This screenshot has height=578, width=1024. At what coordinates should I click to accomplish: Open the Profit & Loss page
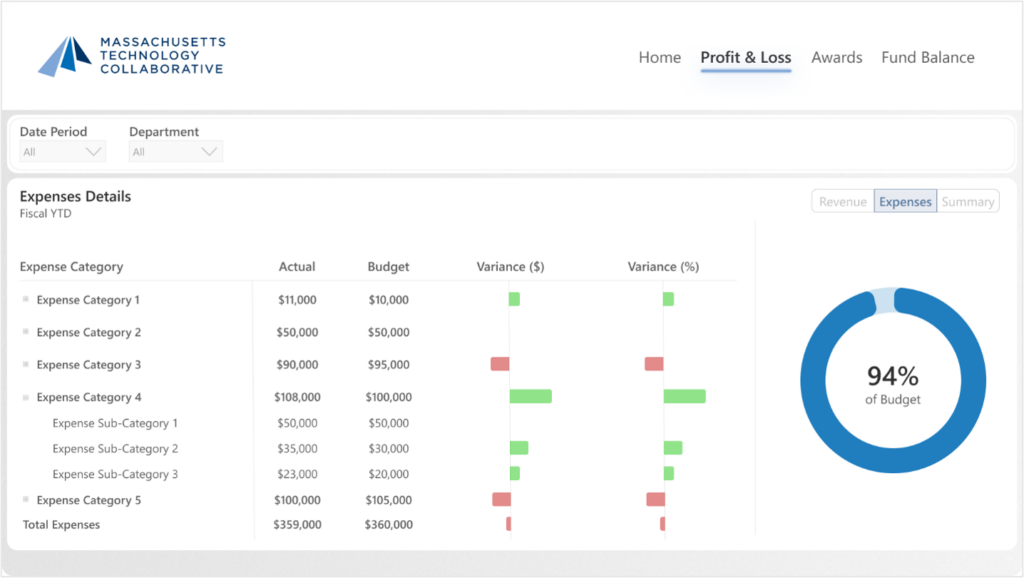(746, 57)
